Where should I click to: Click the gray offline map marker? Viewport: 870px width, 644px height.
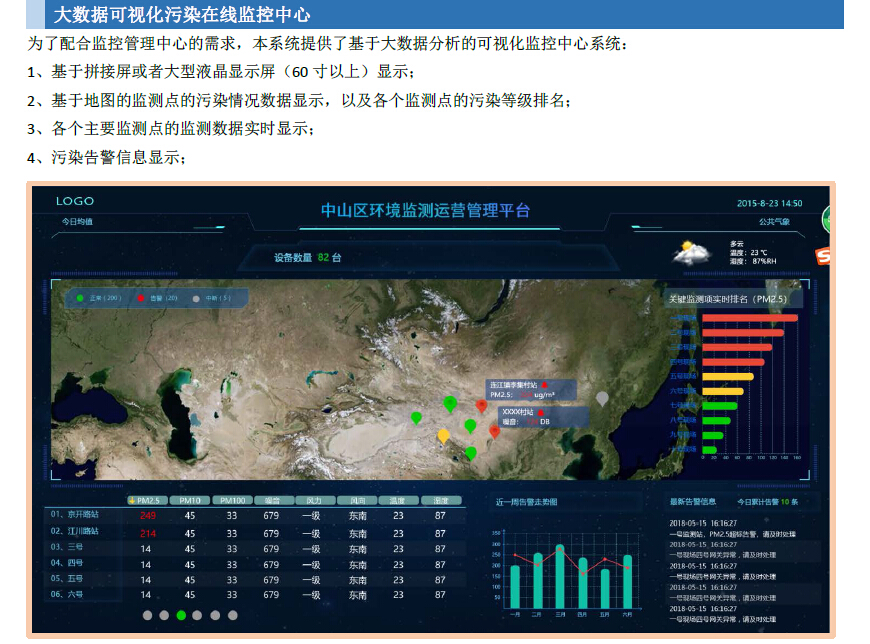[601, 398]
